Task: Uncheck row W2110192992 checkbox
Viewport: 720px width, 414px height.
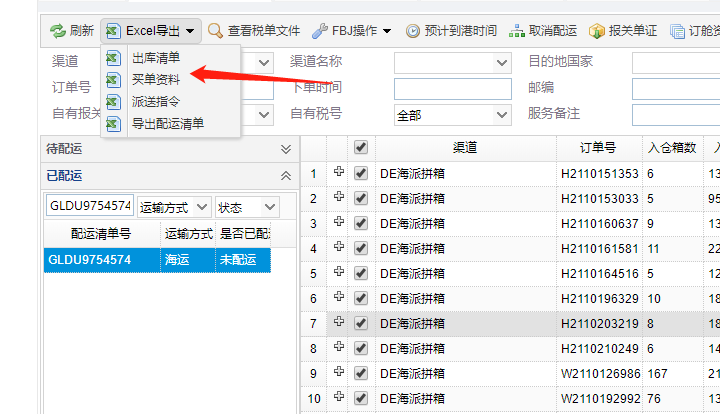Action: coord(361,398)
